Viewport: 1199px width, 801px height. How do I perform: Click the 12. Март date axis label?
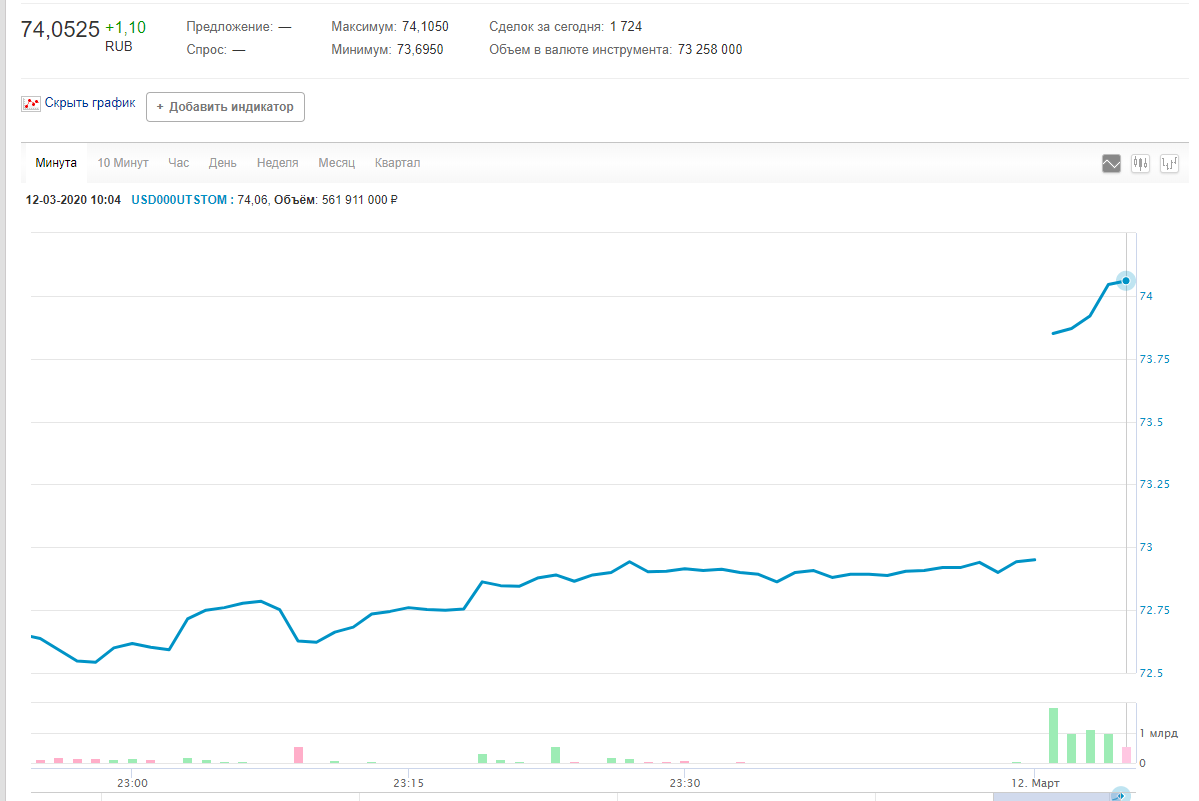pyautogui.click(x=1035, y=783)
